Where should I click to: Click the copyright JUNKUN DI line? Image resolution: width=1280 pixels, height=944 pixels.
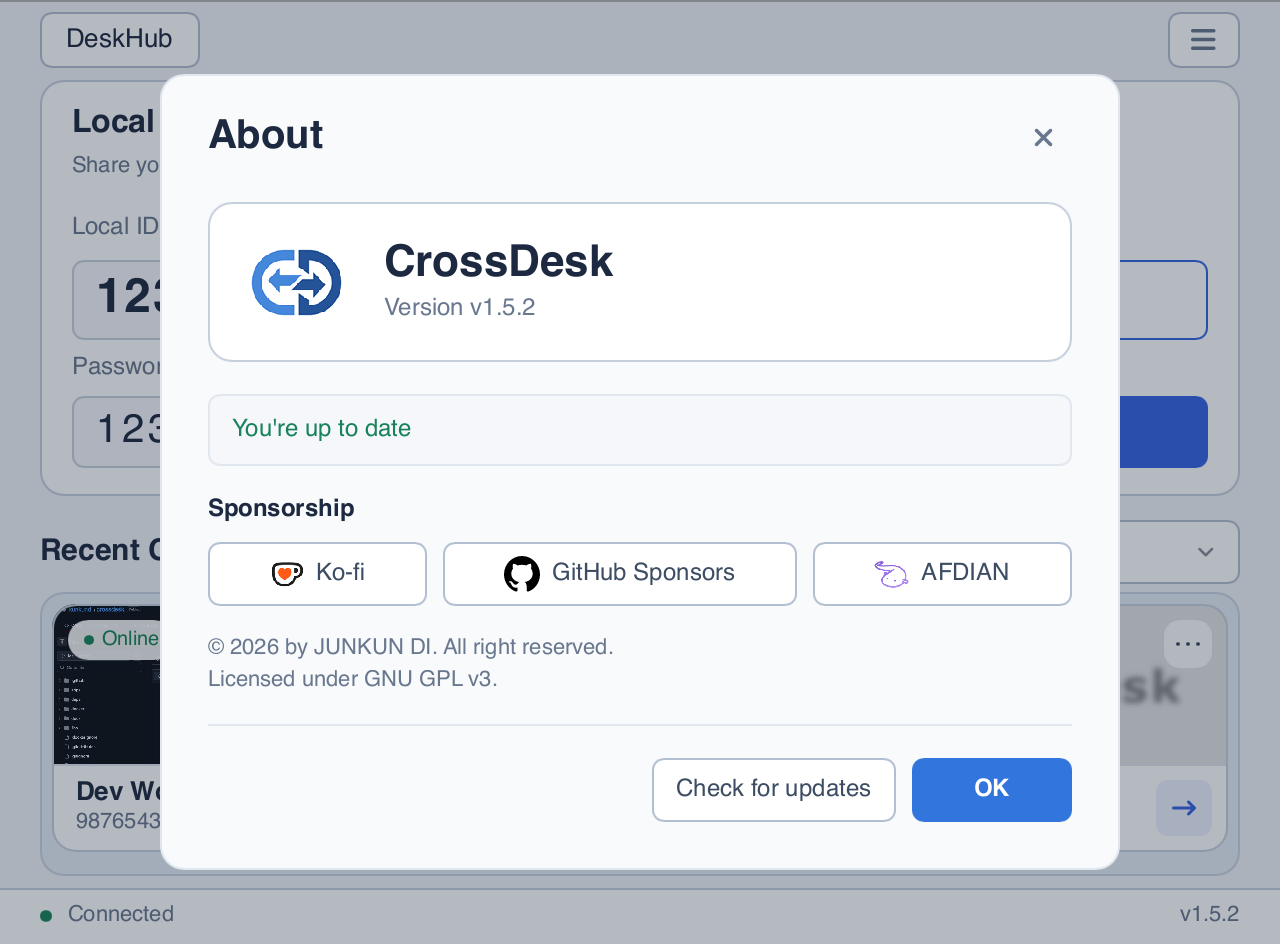[411, 647]
